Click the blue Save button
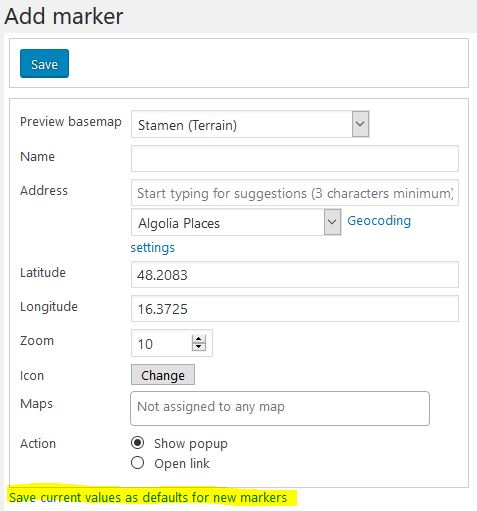 (44, 63)
